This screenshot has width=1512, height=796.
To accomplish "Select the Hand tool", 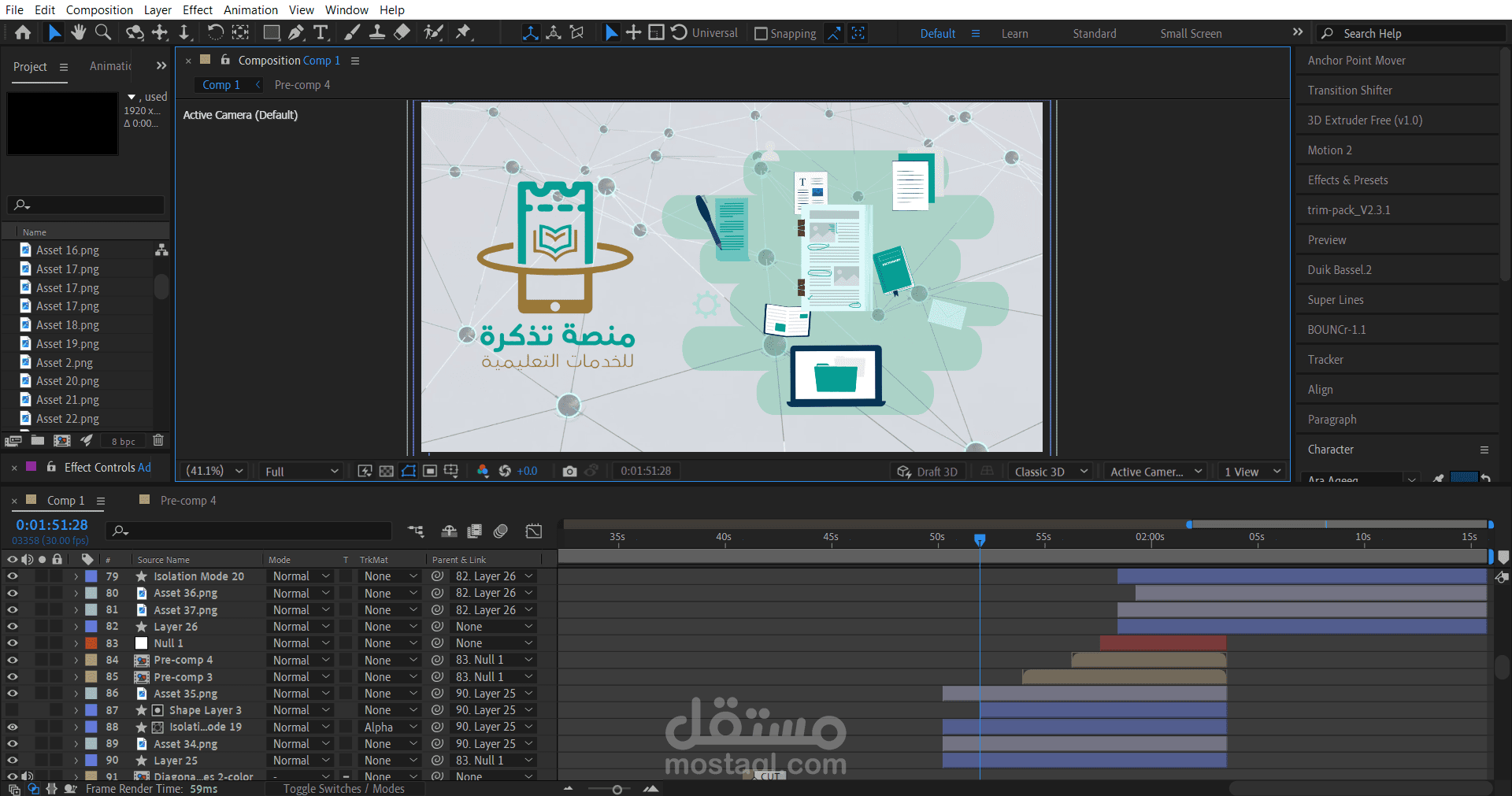I will point(78,33).
